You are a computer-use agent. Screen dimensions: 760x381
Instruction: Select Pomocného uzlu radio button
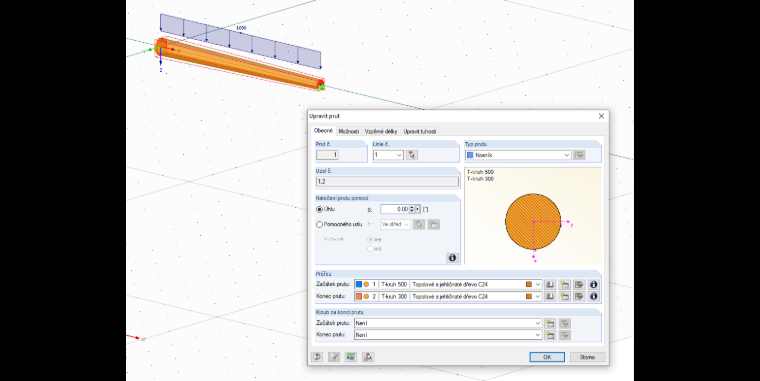click(x=319, y=224)
